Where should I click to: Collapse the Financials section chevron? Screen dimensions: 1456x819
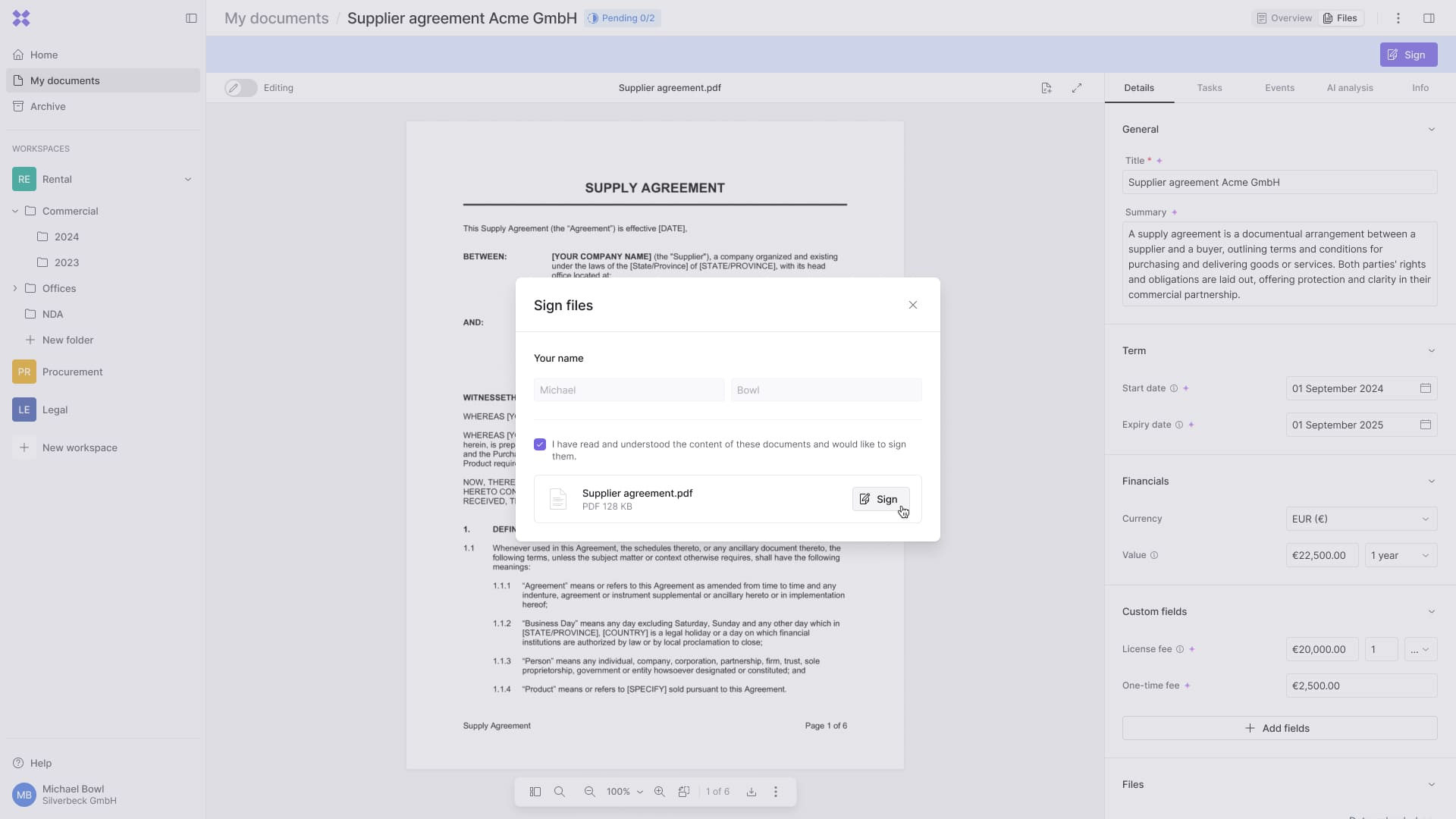[x=1432, y=481]
